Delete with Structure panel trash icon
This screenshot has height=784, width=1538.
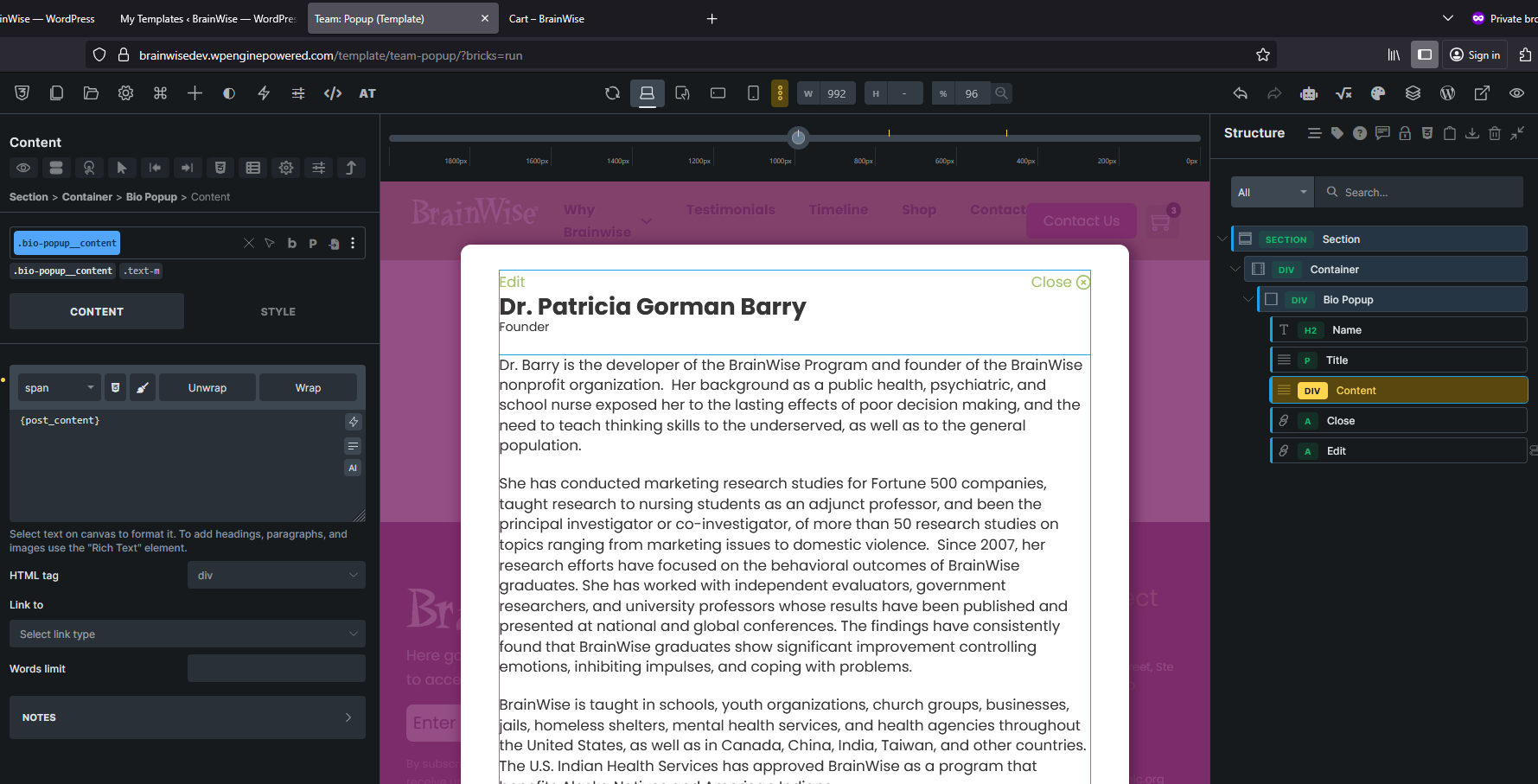click(x=1495, y=133)
